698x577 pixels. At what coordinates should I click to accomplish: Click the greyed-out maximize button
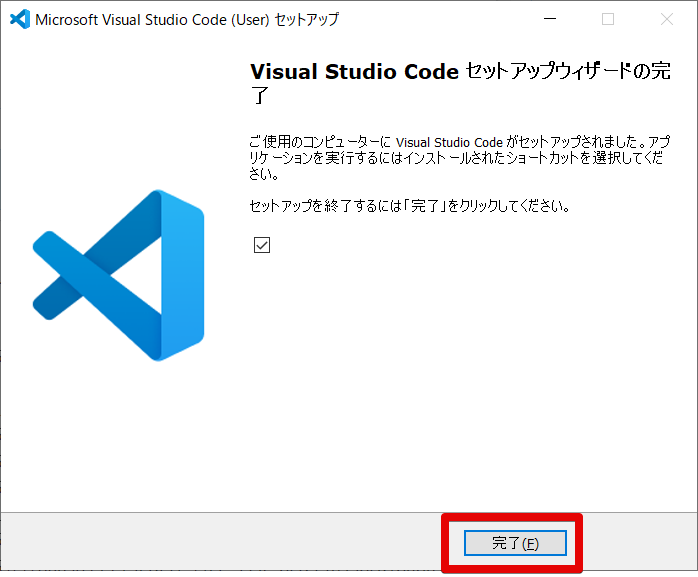pyautogui.click(x=608, y=19)
